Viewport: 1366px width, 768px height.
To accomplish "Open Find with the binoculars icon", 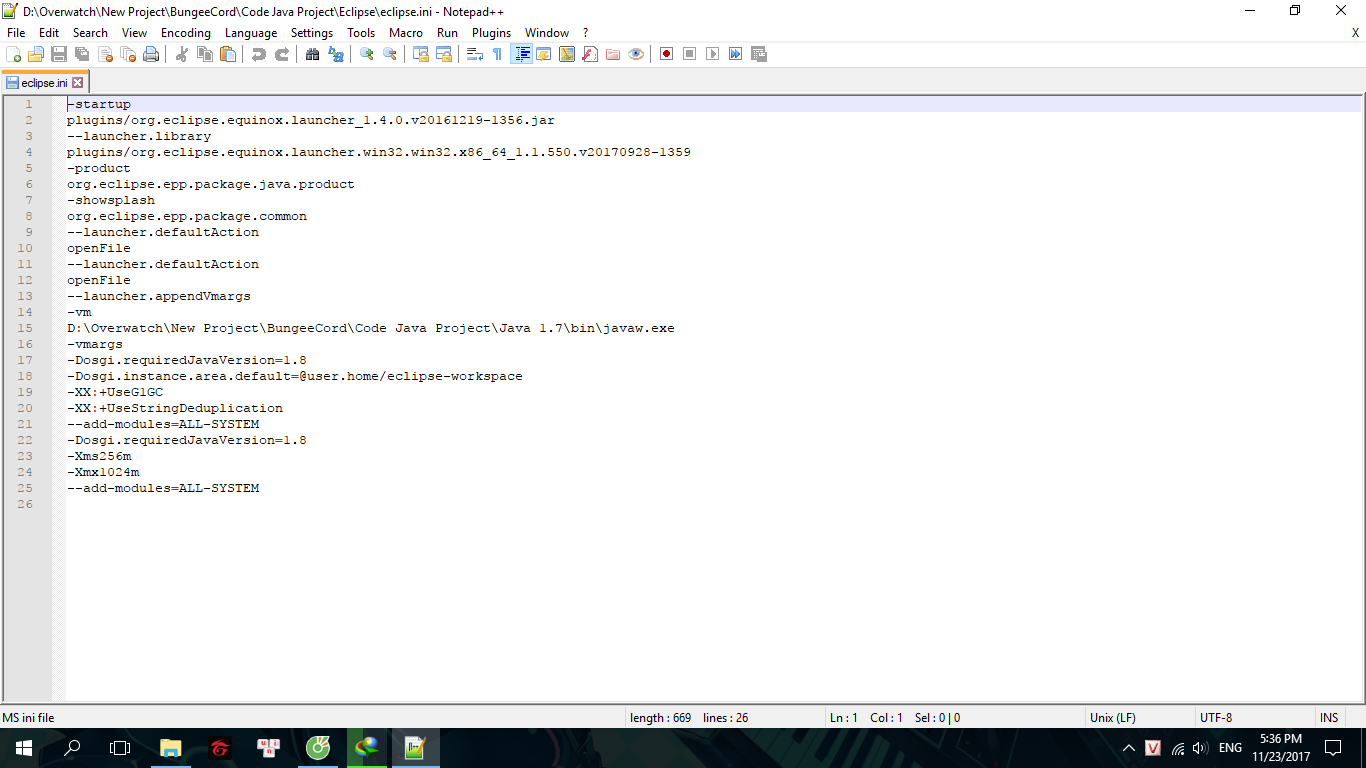I will (x=313, y=54).
